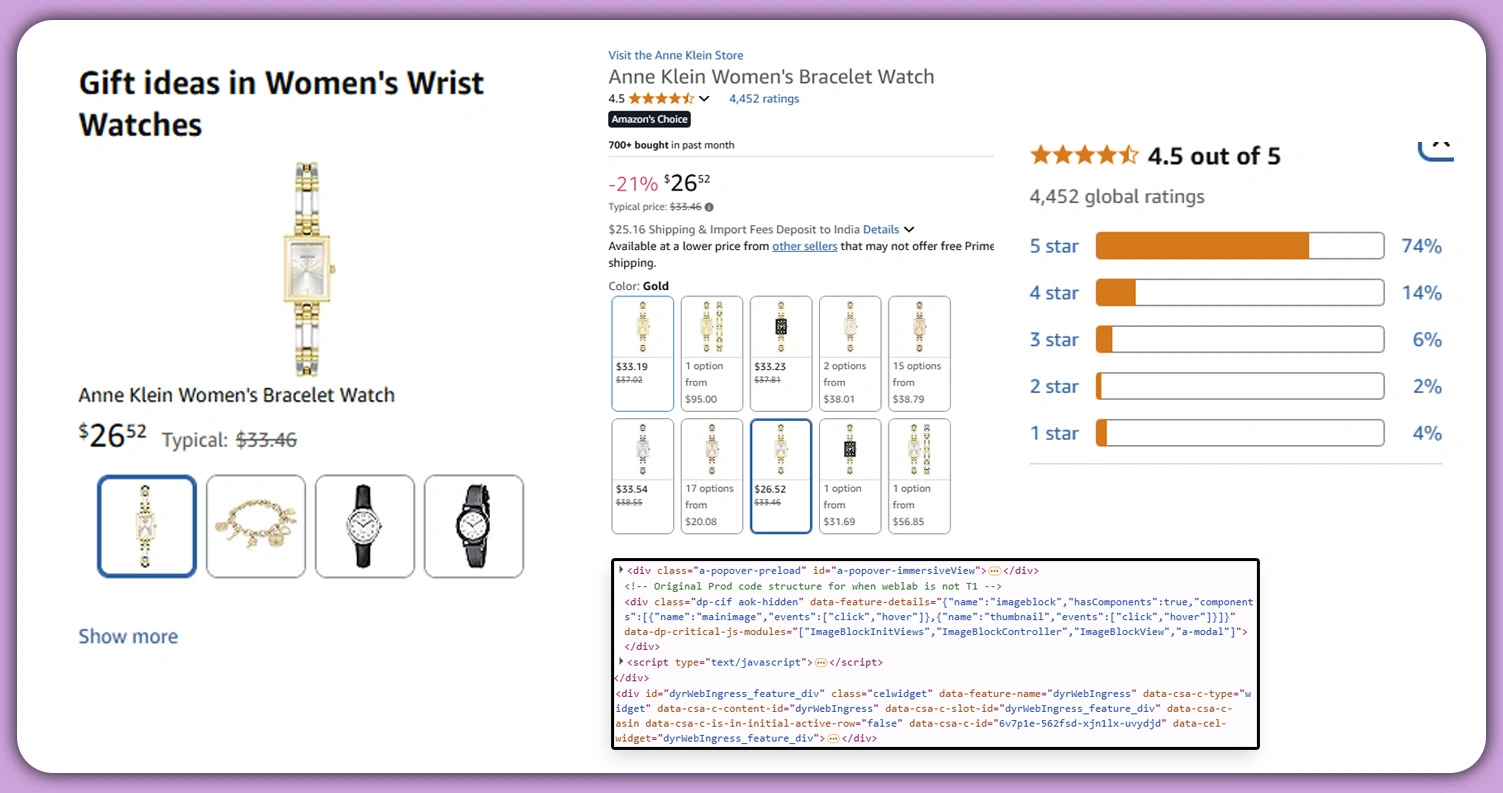Click the price info icon beside $33.46
Viewport: 1503px width, 793px height.
708,206
